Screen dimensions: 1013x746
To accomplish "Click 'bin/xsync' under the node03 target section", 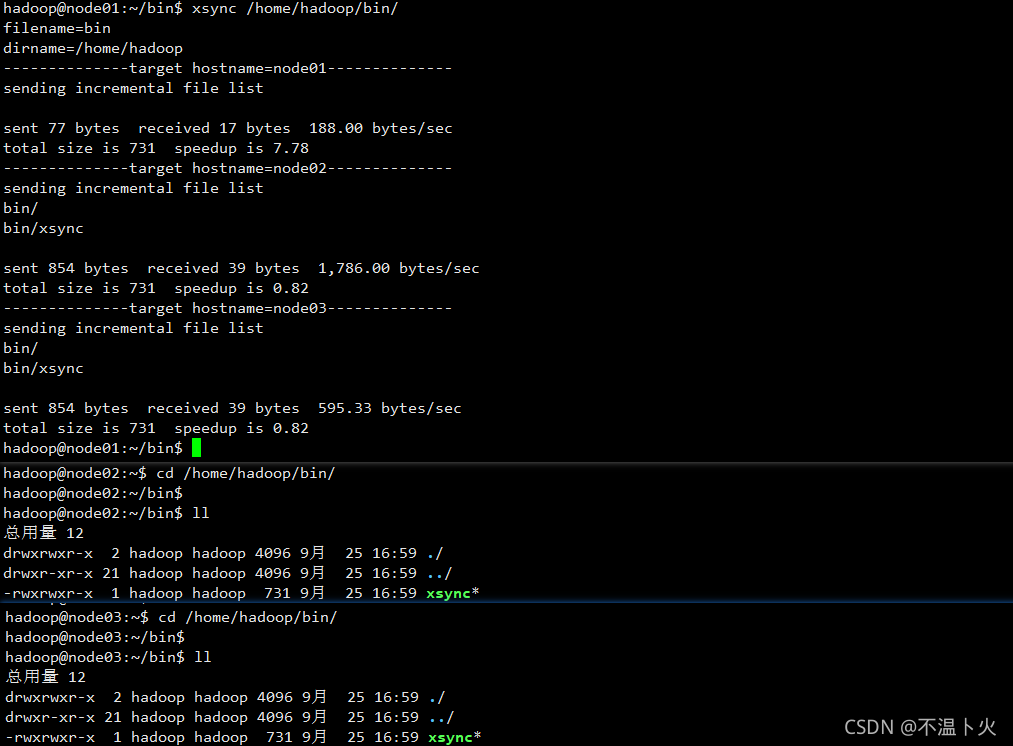I will point(43,369).
